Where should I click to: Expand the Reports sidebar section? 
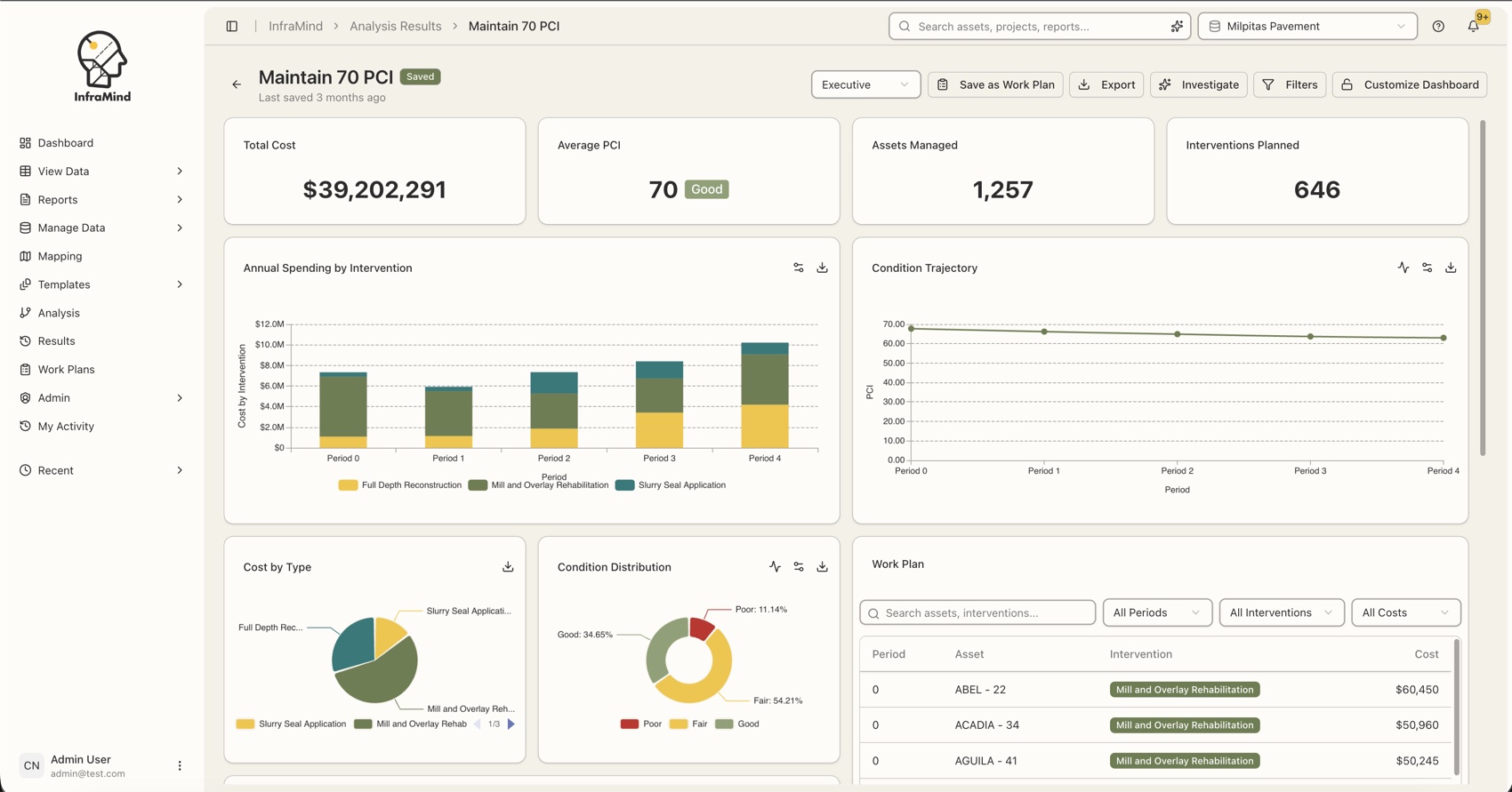coord(101,200)
